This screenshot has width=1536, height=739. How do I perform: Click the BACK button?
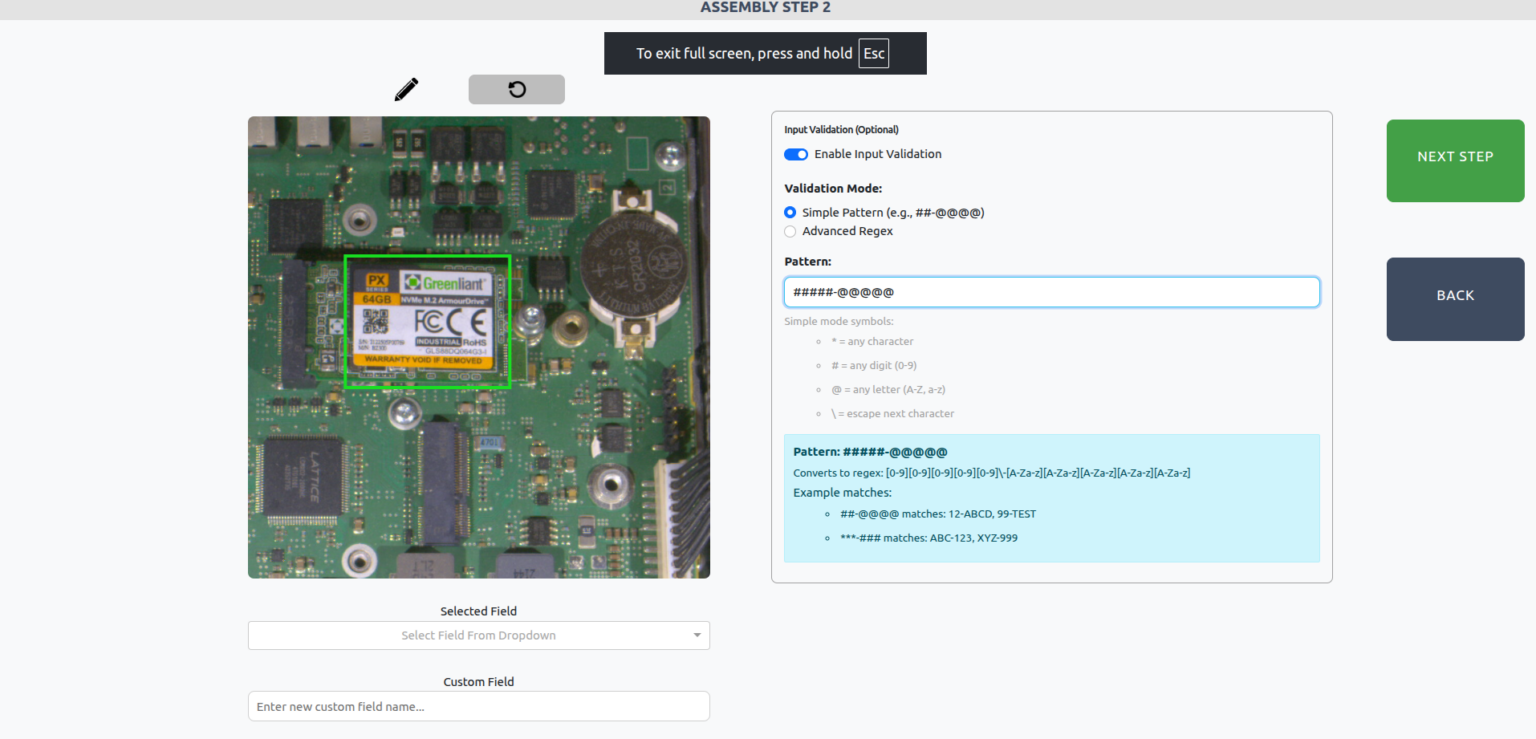click(1455, 296)
